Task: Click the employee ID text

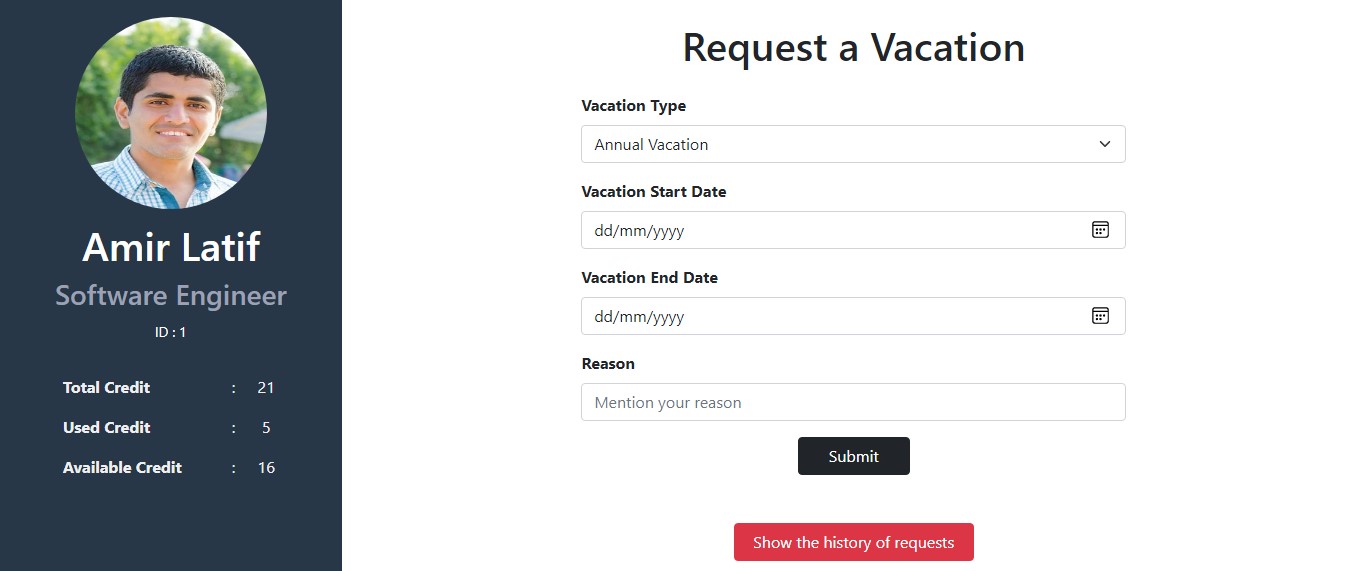Action: (x=171, y=332)
